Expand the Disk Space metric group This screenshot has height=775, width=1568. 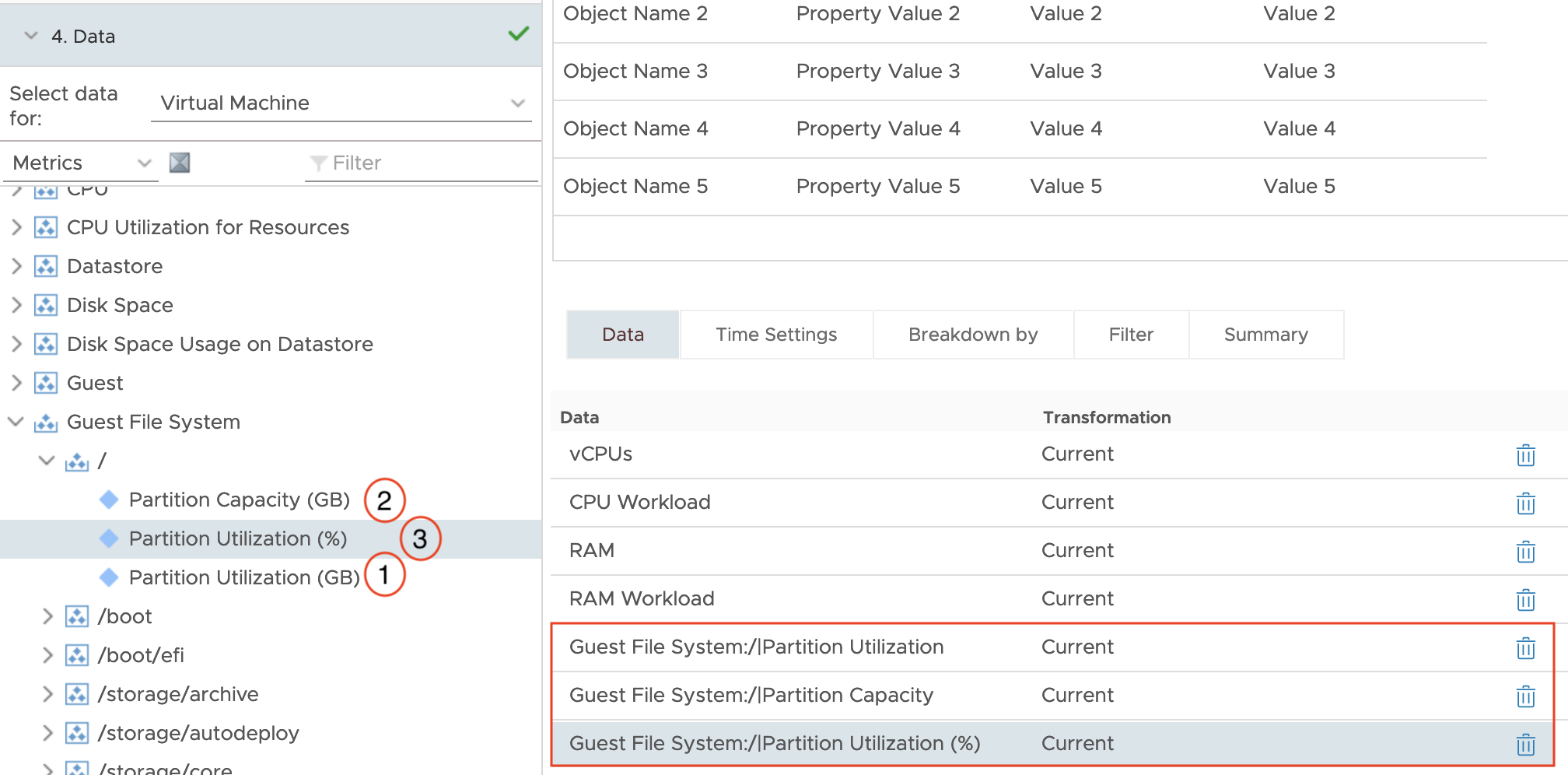pyautogui.click(x=16, y=305)
